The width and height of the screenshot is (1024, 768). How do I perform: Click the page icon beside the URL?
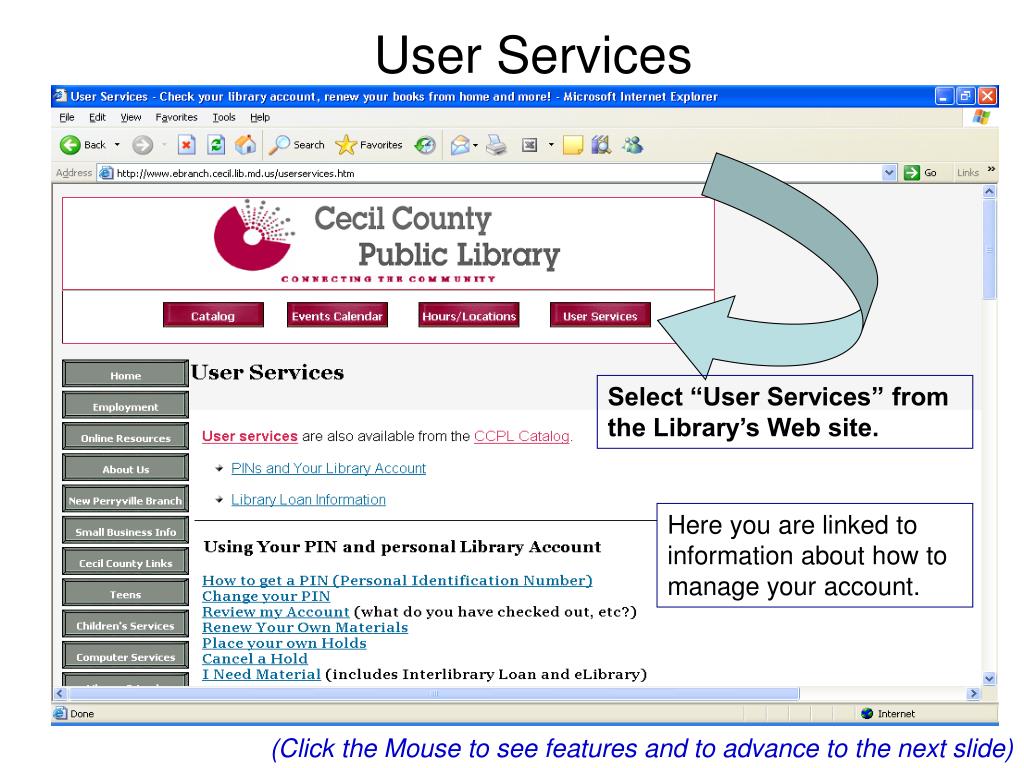(106, 173)
